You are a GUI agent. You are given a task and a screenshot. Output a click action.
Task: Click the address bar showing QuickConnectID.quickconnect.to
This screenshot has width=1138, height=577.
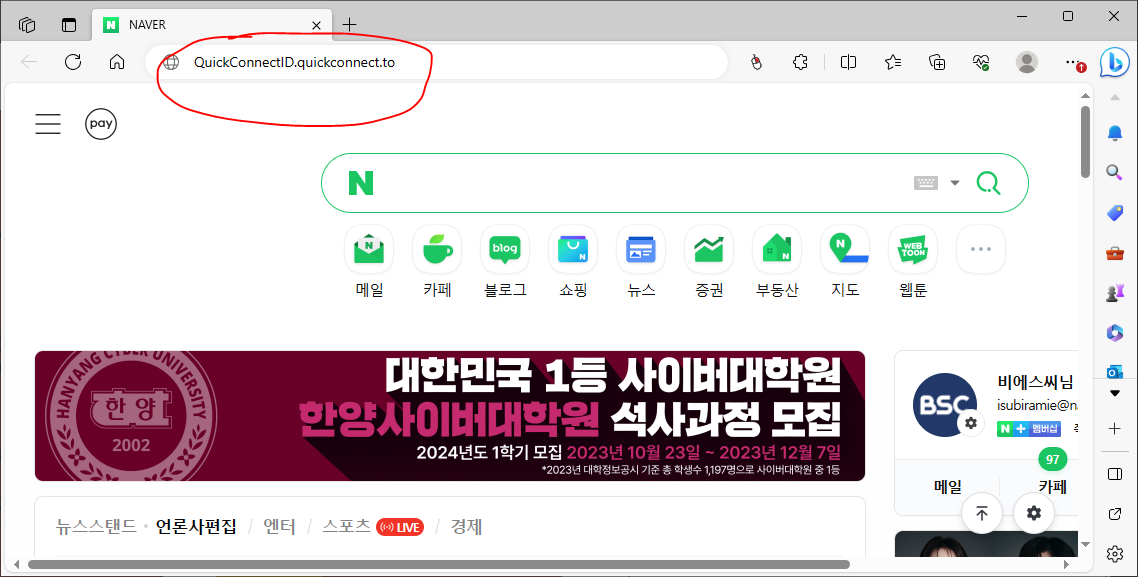click(436, 62)
